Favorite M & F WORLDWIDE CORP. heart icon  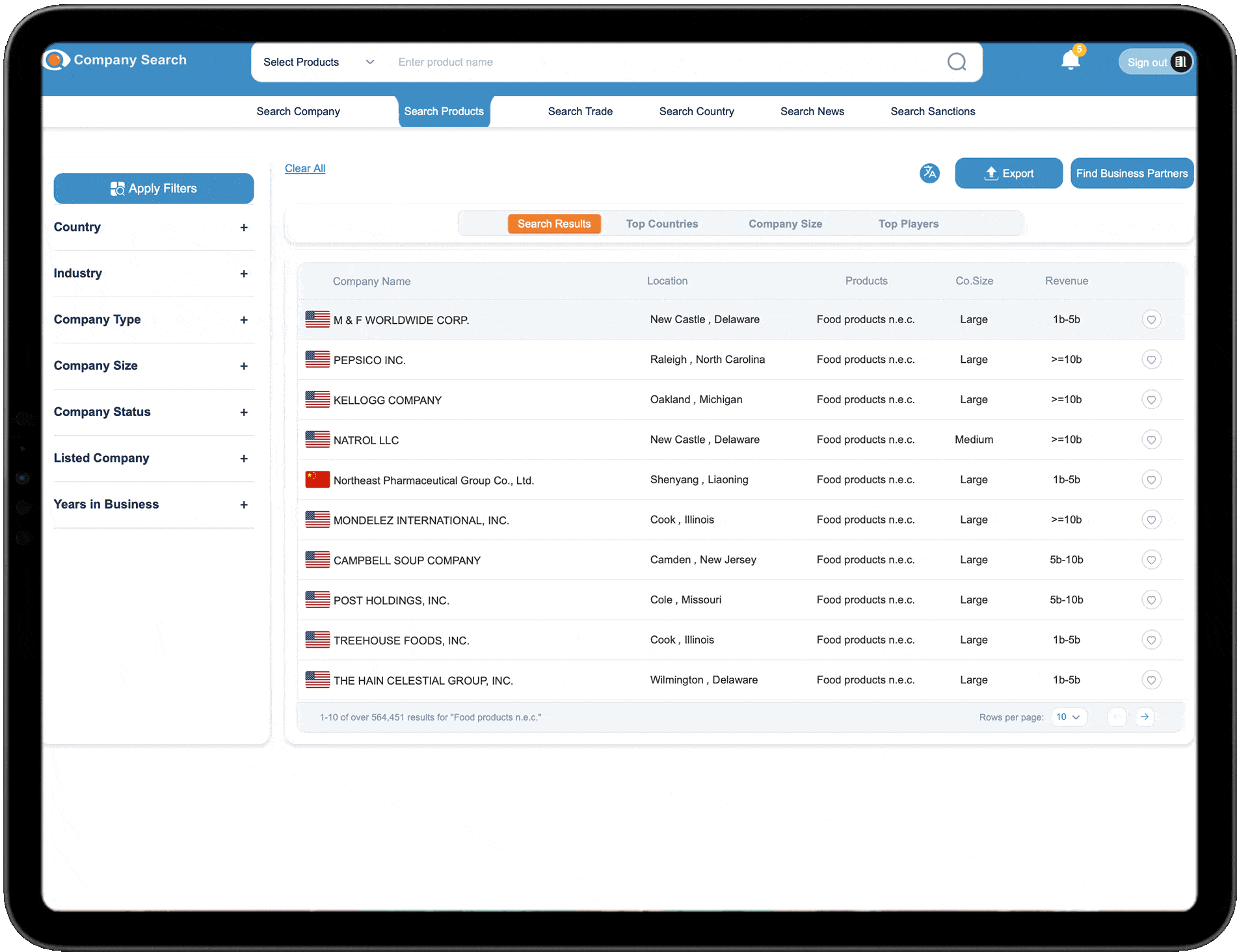click(1151, 319)
